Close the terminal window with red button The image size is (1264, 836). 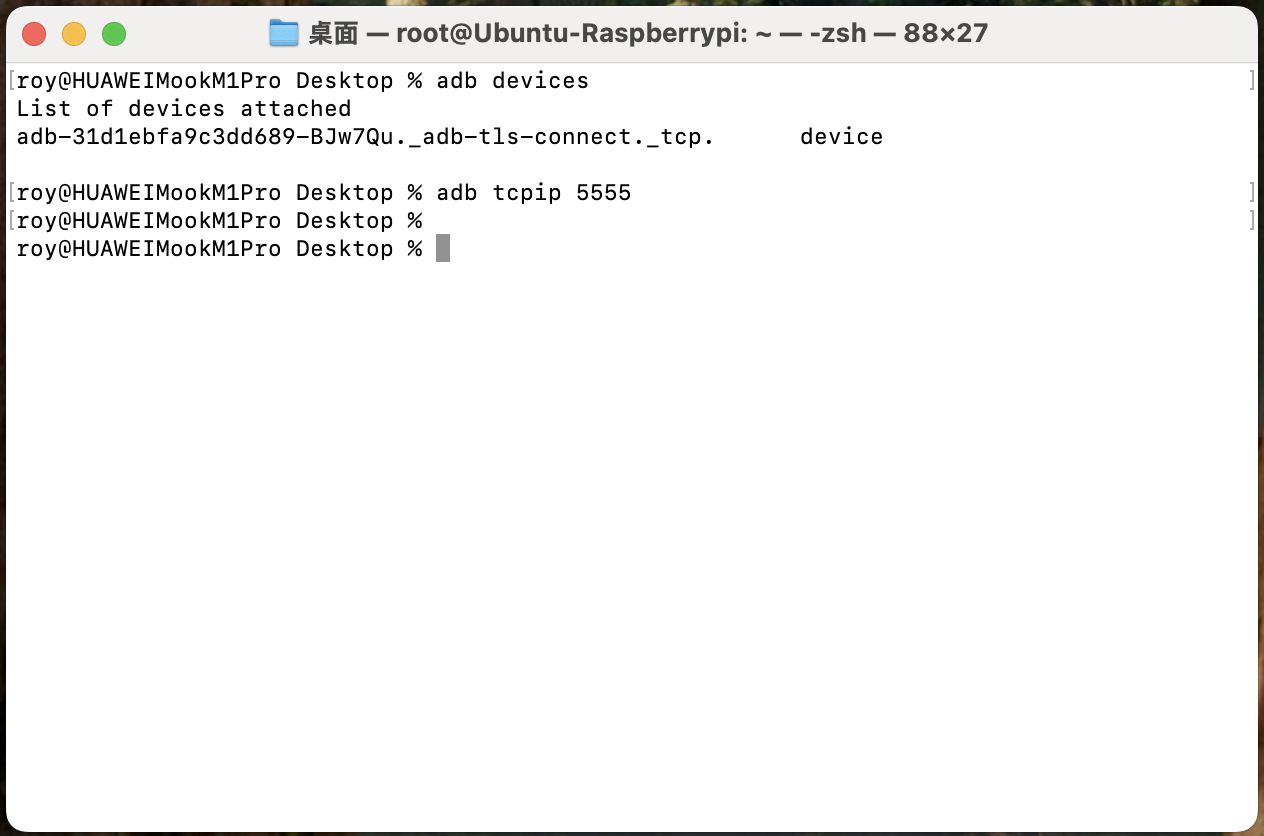tap(34, 34)
